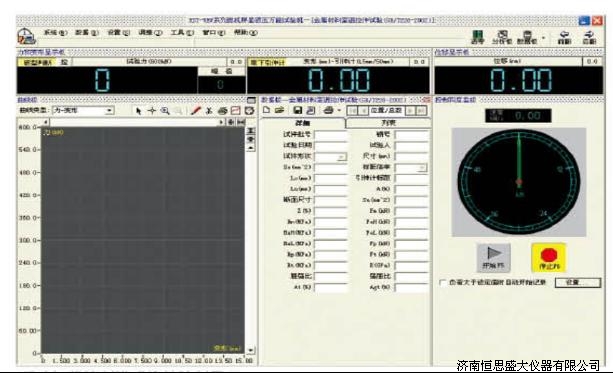613x373 pixels.
Task: Open the 调整 menu
Action: [150, 33]
